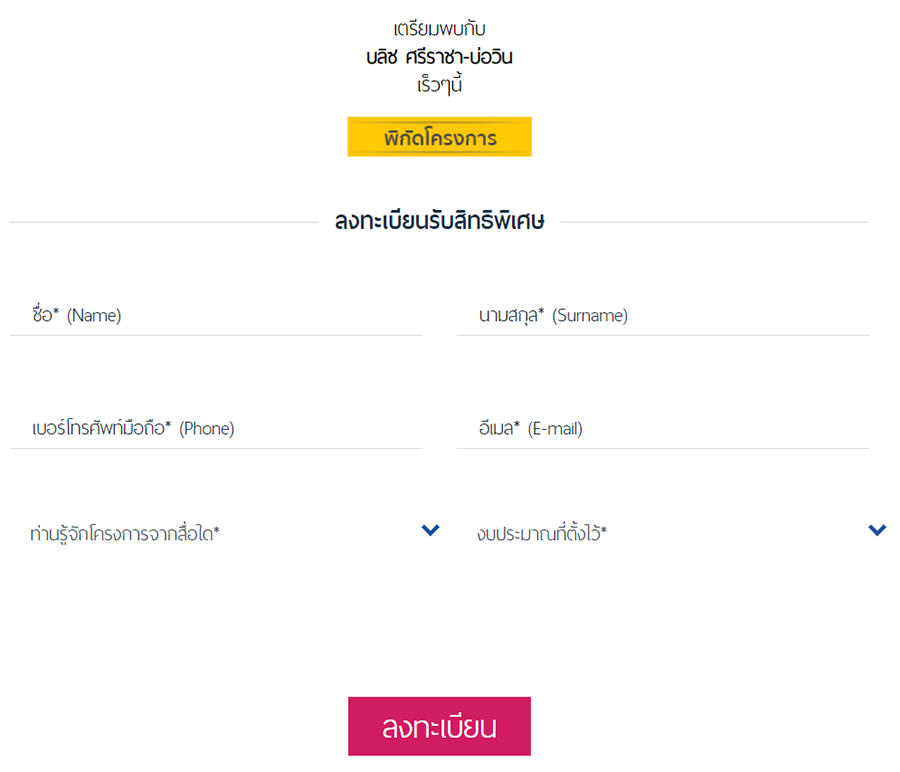Focus the ชื่อ (Name) input field
The image size is (900, 772).
coord(216,316)
